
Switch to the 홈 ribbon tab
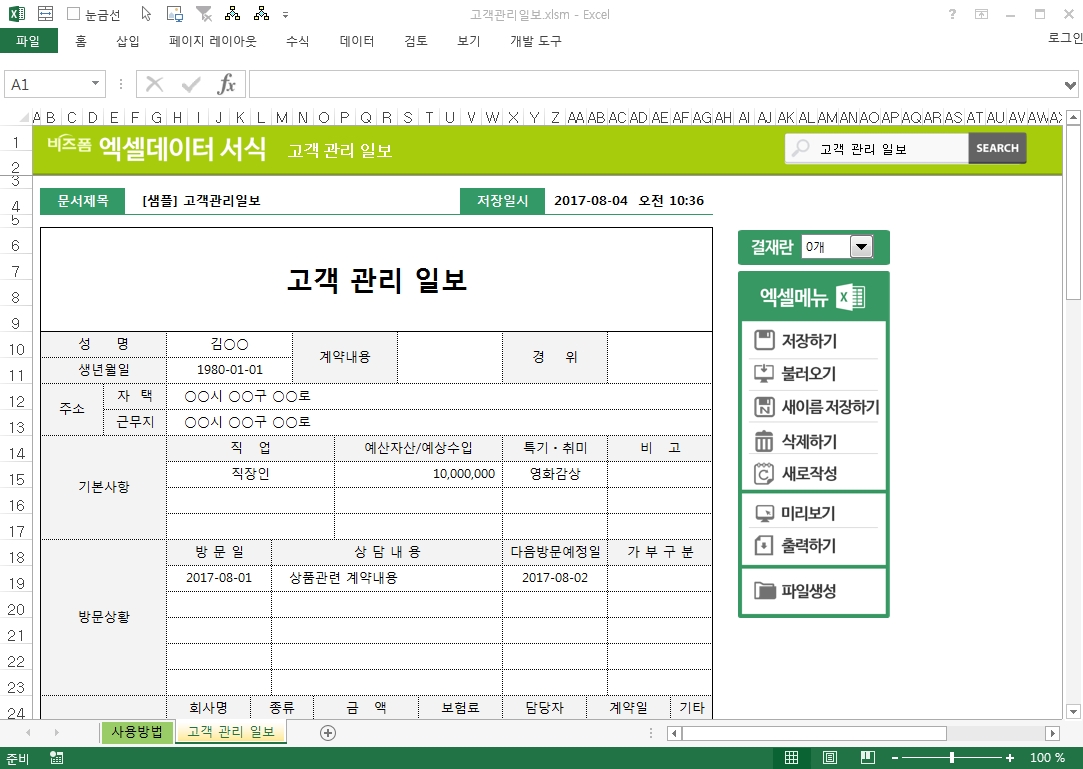click(x=81, y=41)
